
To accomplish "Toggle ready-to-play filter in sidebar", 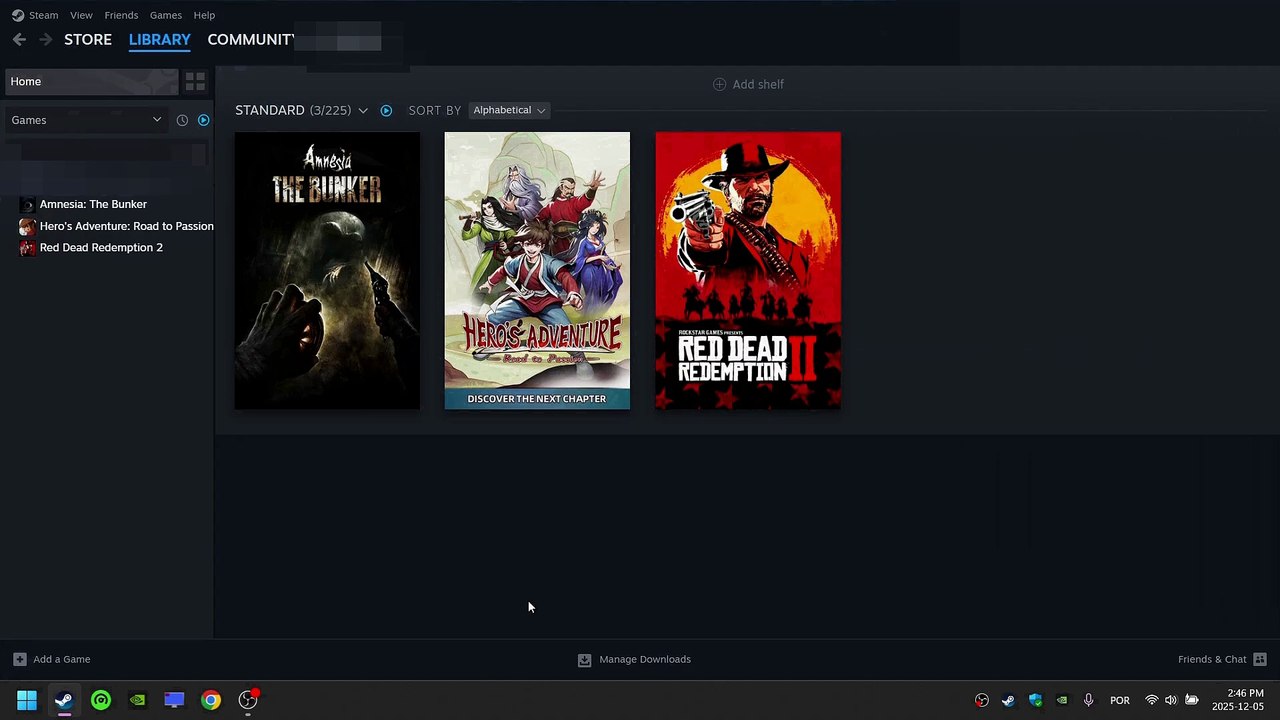I will click(203, 120).
